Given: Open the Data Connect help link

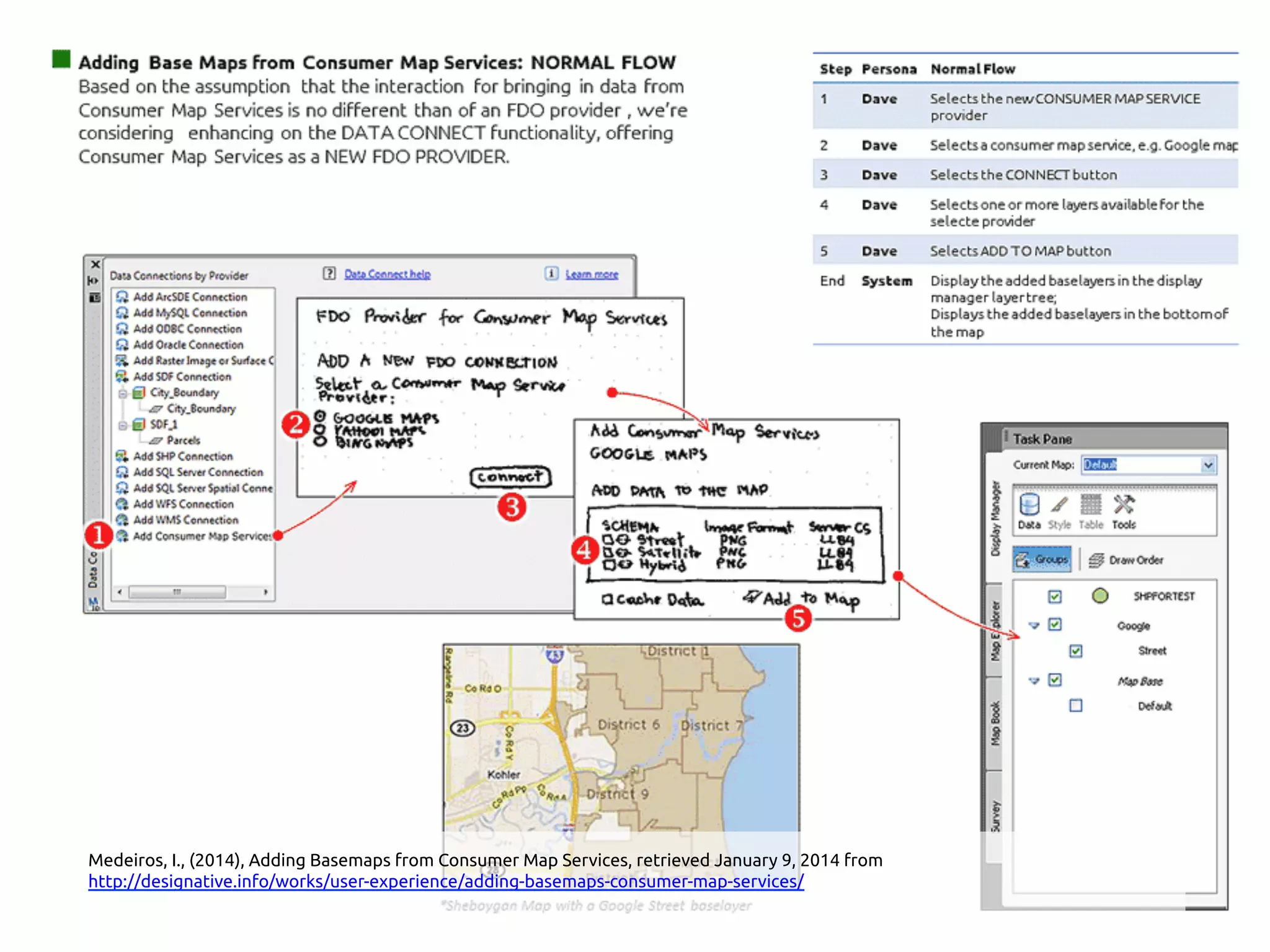Looking at the screenshot, I should pyautogui.click(x=387, y=274).
